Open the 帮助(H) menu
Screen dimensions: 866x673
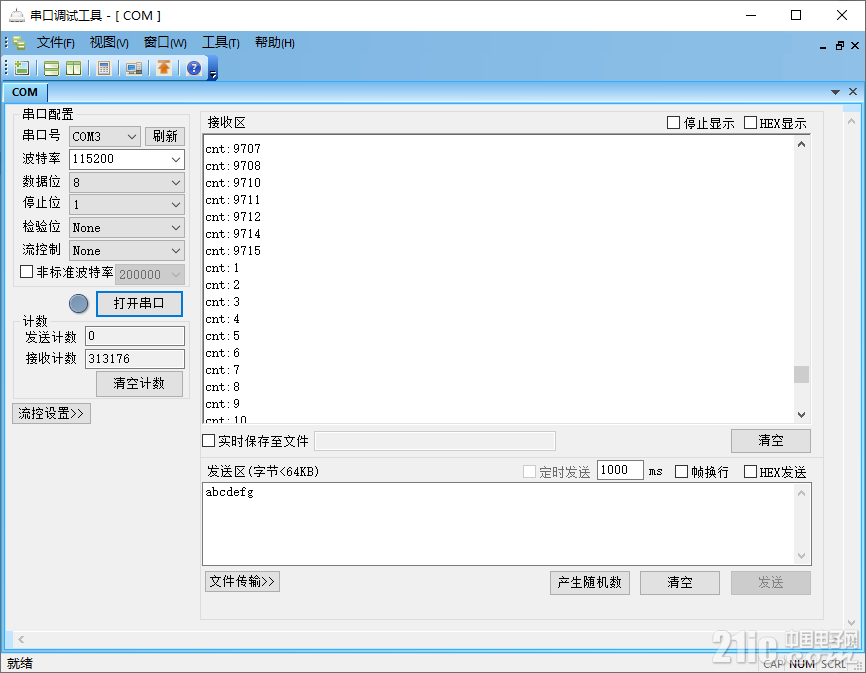274,43
